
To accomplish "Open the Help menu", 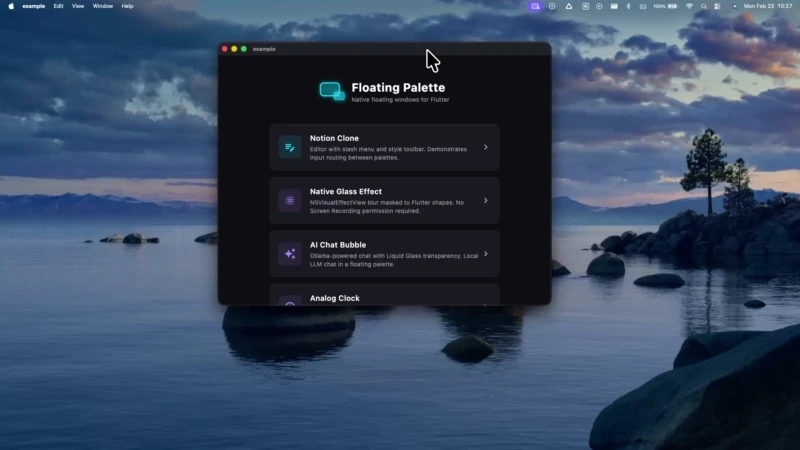I will 127,6.
